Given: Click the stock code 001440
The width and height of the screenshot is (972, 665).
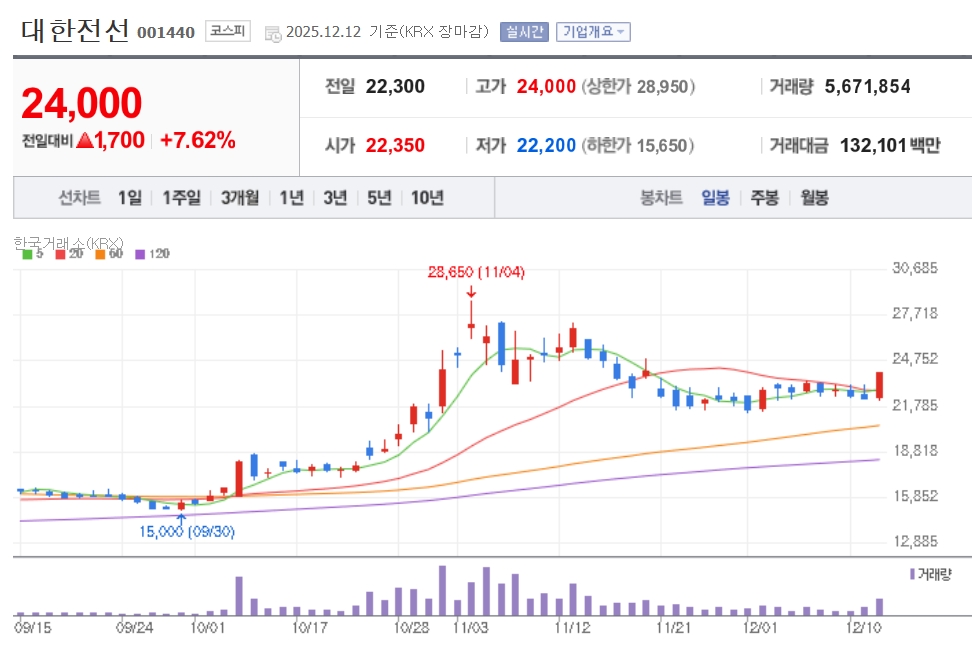Looking at the screenshot, I should 166,32.
